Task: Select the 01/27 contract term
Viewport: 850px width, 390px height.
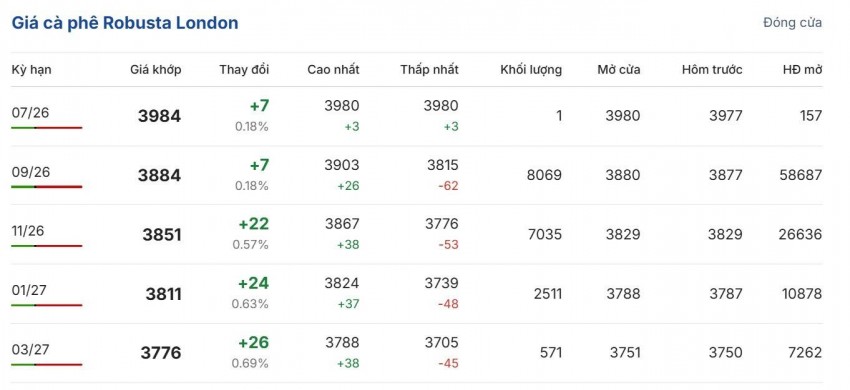Action: pos(29,290)
